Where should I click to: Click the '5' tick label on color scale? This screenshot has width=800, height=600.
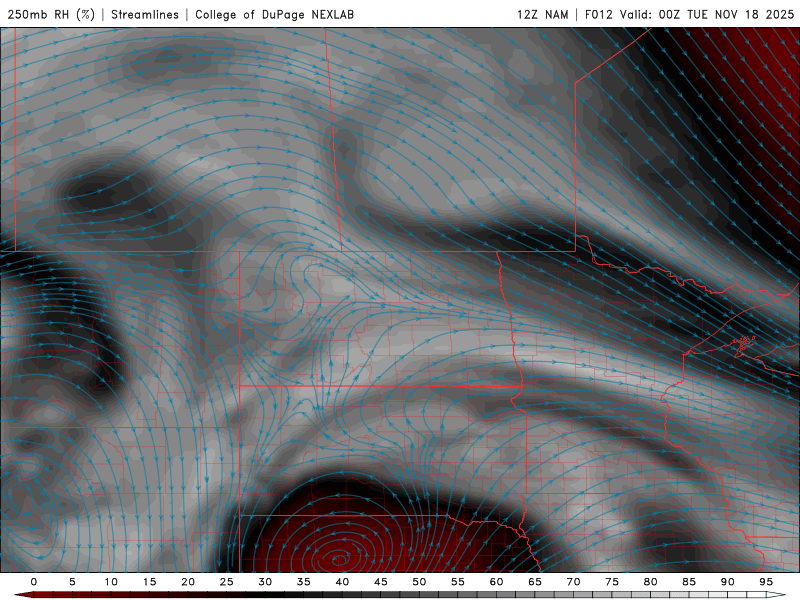72,582
